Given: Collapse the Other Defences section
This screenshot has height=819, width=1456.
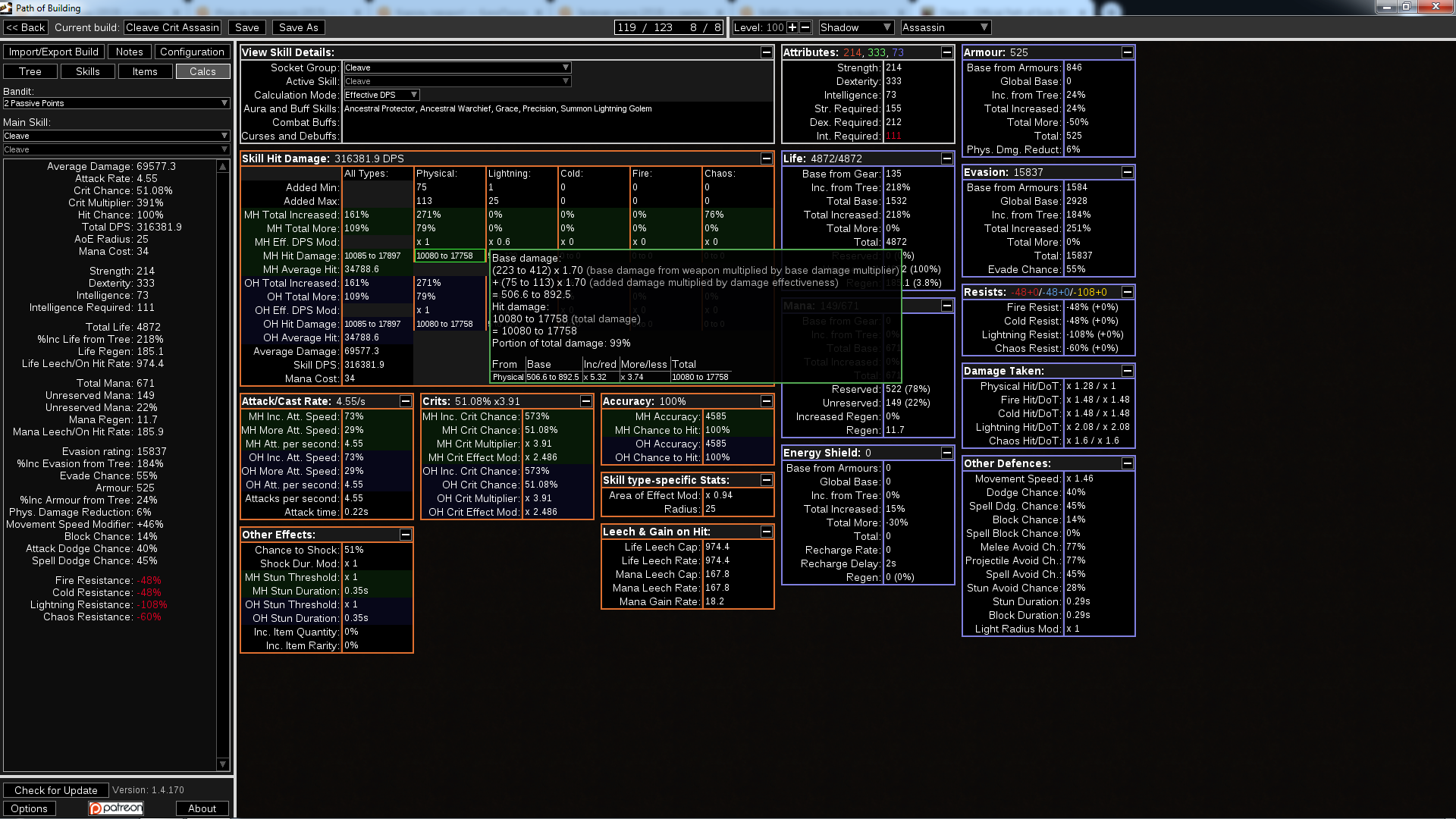Looking at the screenshot, I should tap(1127, 463).
